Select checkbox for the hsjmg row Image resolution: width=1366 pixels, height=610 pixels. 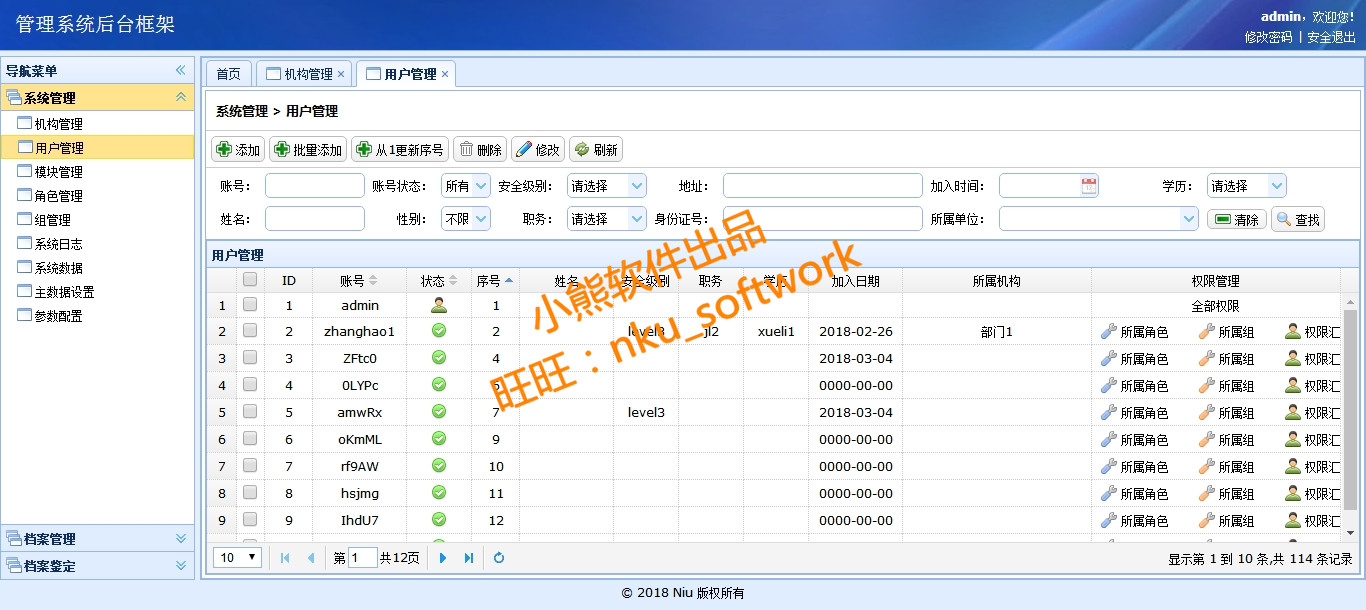(x=250, y=493)
